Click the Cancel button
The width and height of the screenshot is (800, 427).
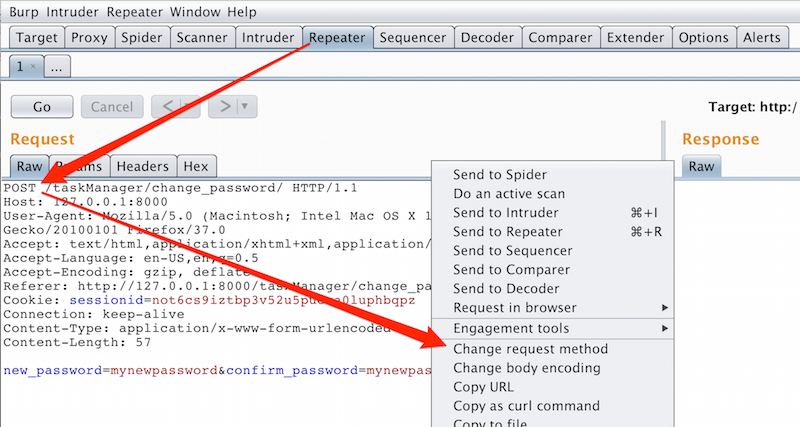coord(112,107)
